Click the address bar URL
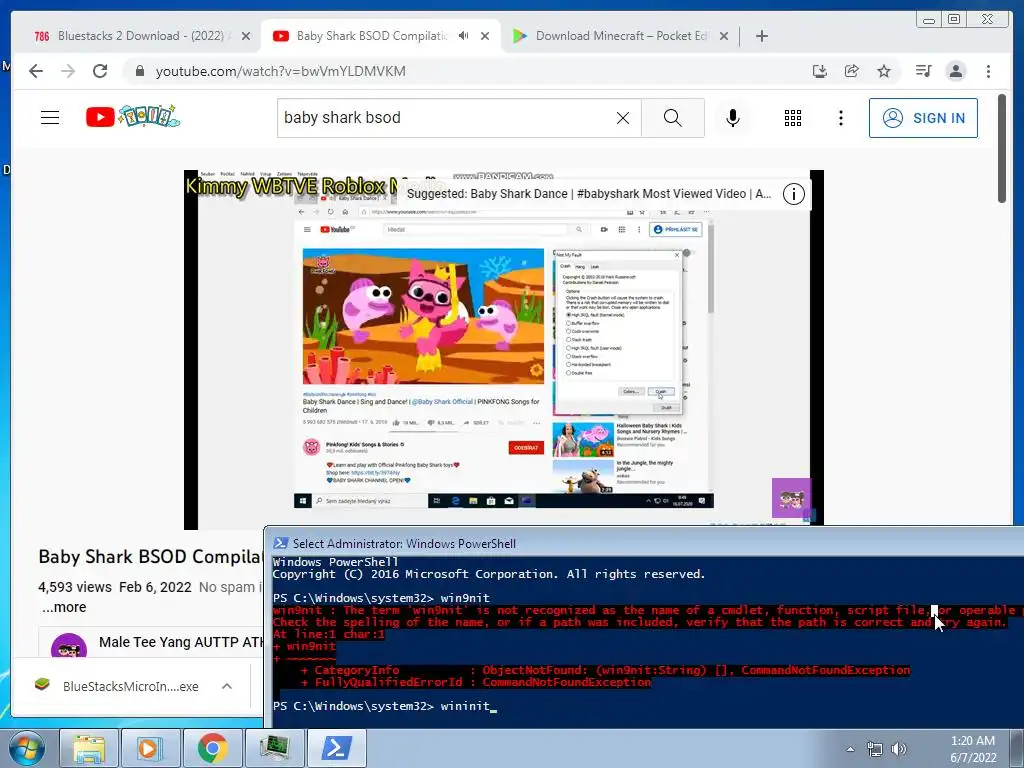Screen dimensions: 1024x768 coord(280,71)
